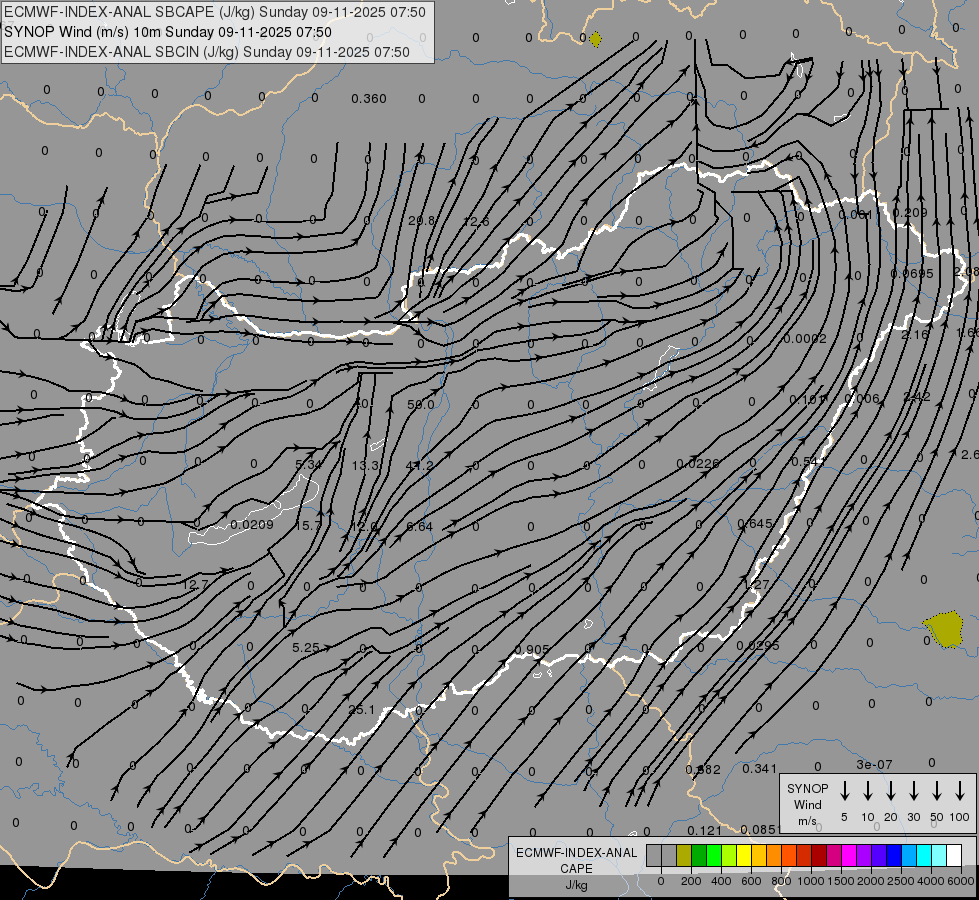Click the 0.0226 CAPE value on map

pos(698,463)
